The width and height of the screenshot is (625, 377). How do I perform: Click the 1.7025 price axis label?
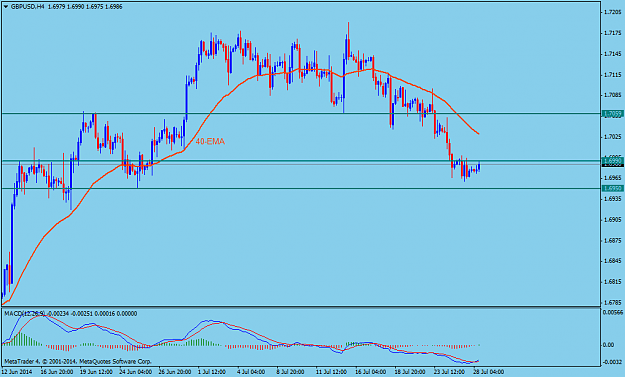coord(613,137)
